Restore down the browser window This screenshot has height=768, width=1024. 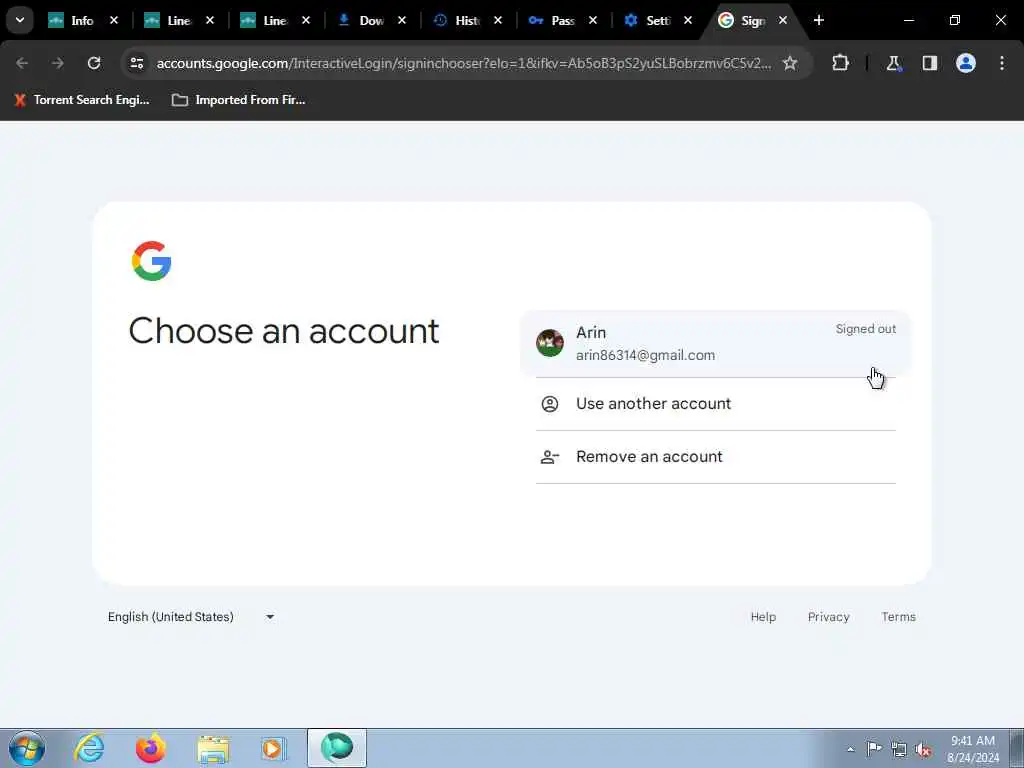pos(955,20)
